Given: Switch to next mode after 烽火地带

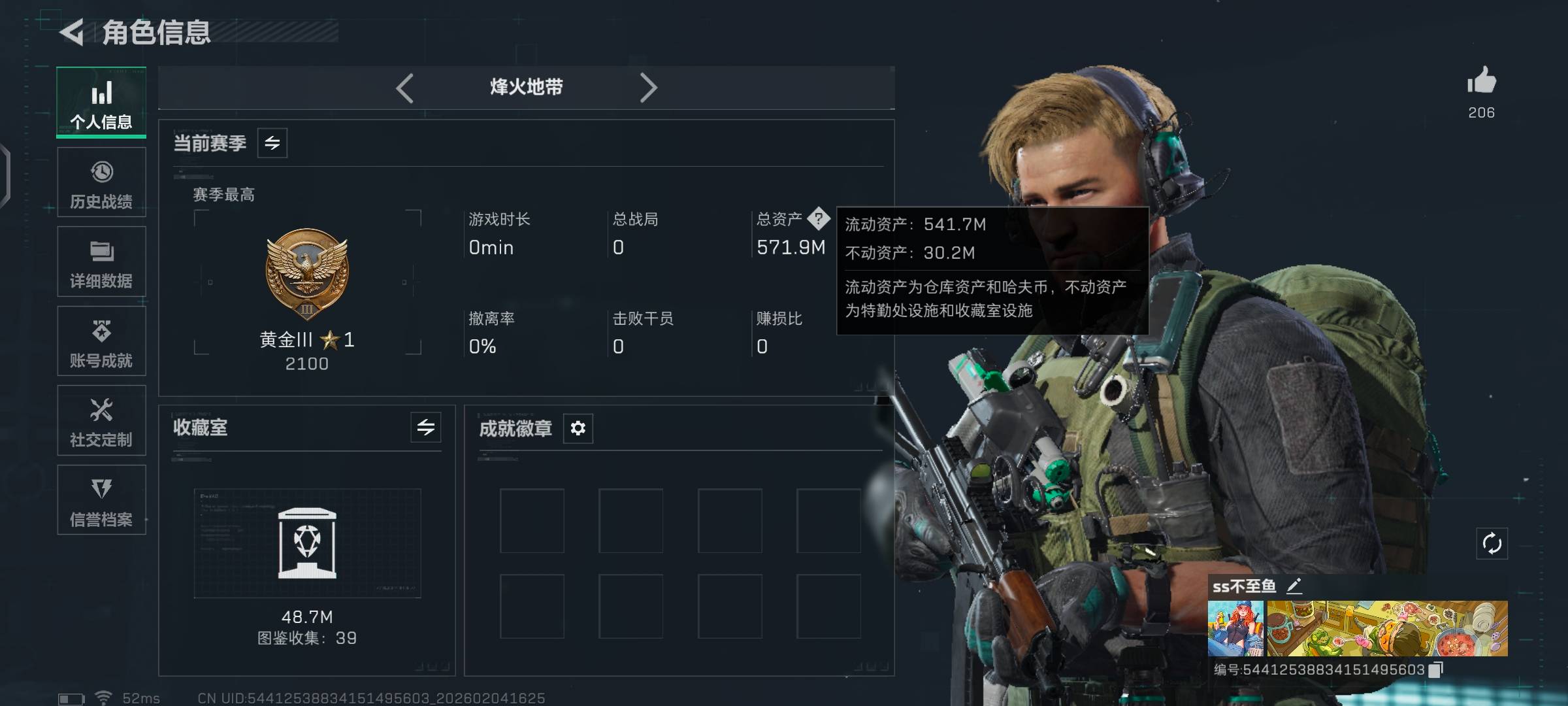Looking at the screenshot, I should point(648,88).
